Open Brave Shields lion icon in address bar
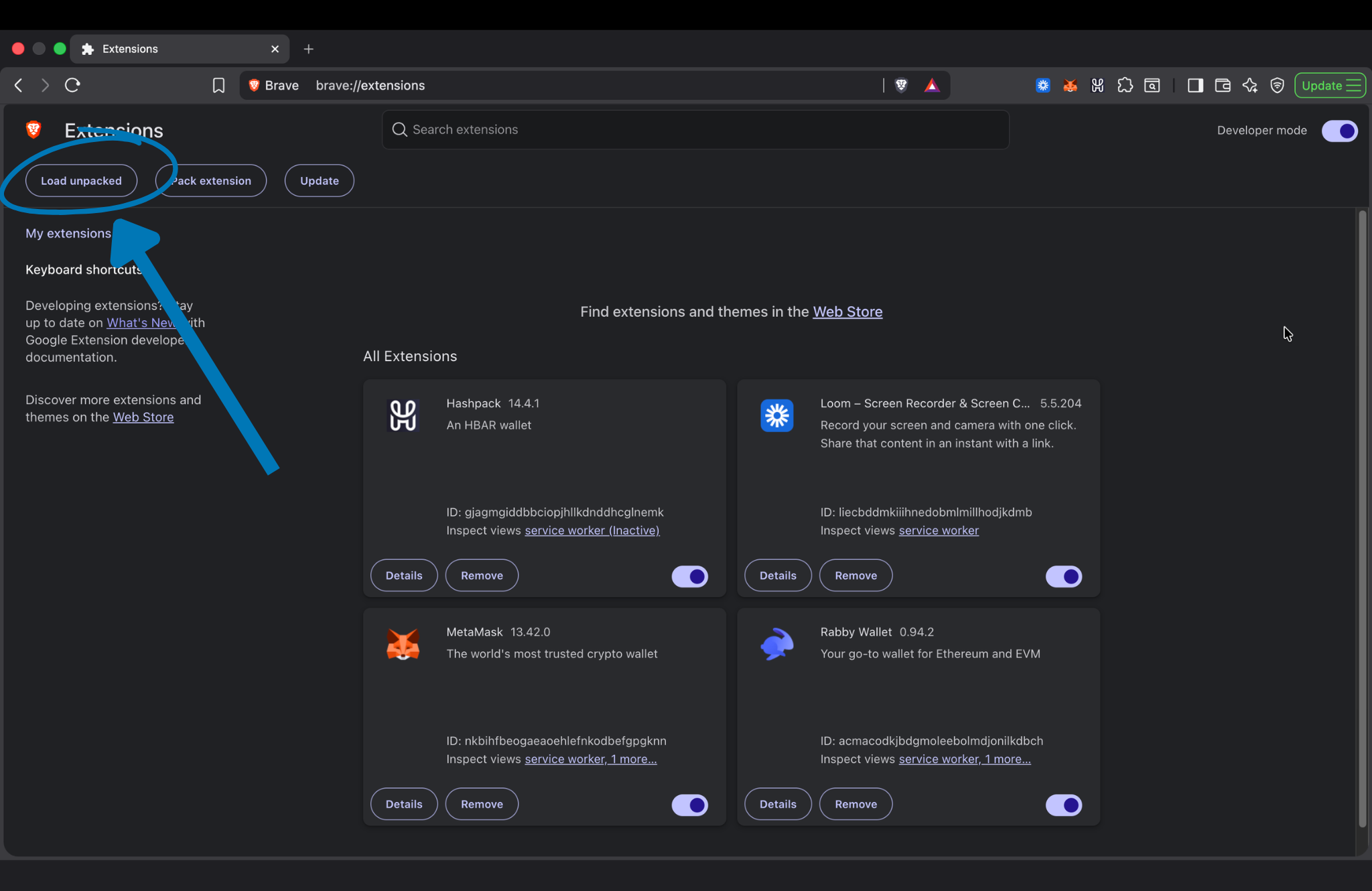The width and height of the screenshot is (1372, 891). [901, 85]
